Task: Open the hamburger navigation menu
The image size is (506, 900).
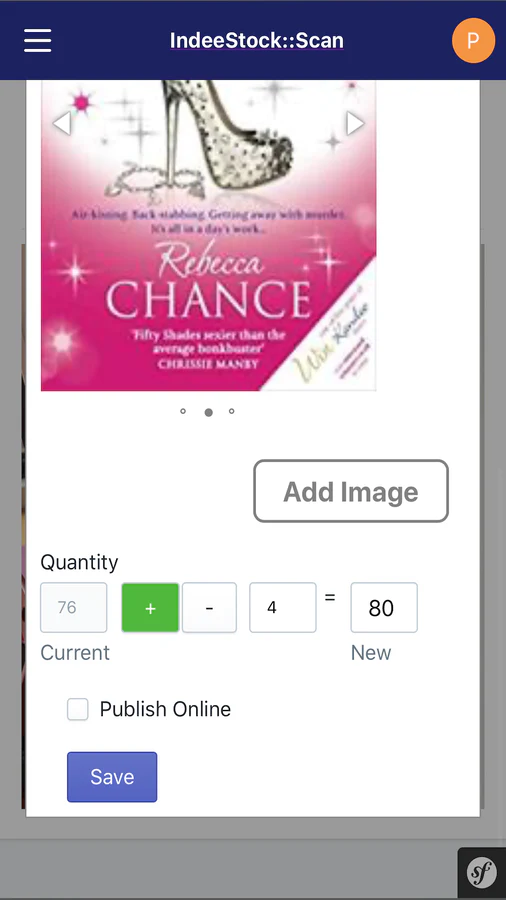Action: coord(37,40)
